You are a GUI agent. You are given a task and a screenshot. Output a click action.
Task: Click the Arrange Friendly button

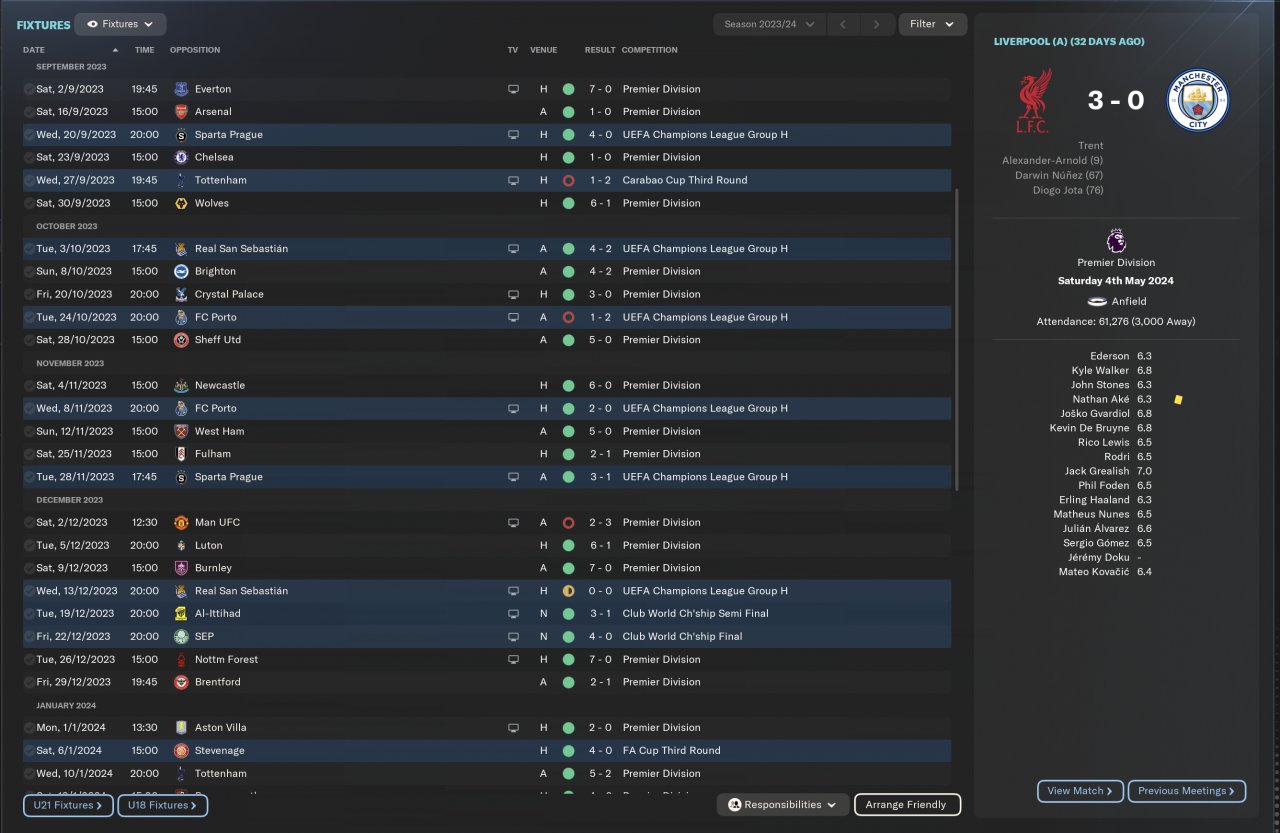coord(907,804)
